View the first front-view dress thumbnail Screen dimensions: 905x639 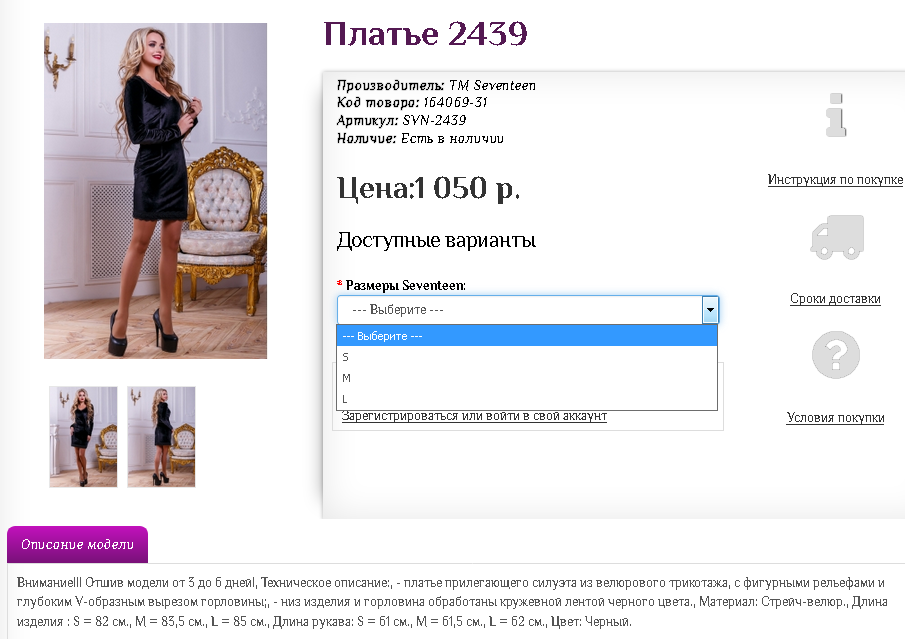pyautogui.click(x=83, y=437)
